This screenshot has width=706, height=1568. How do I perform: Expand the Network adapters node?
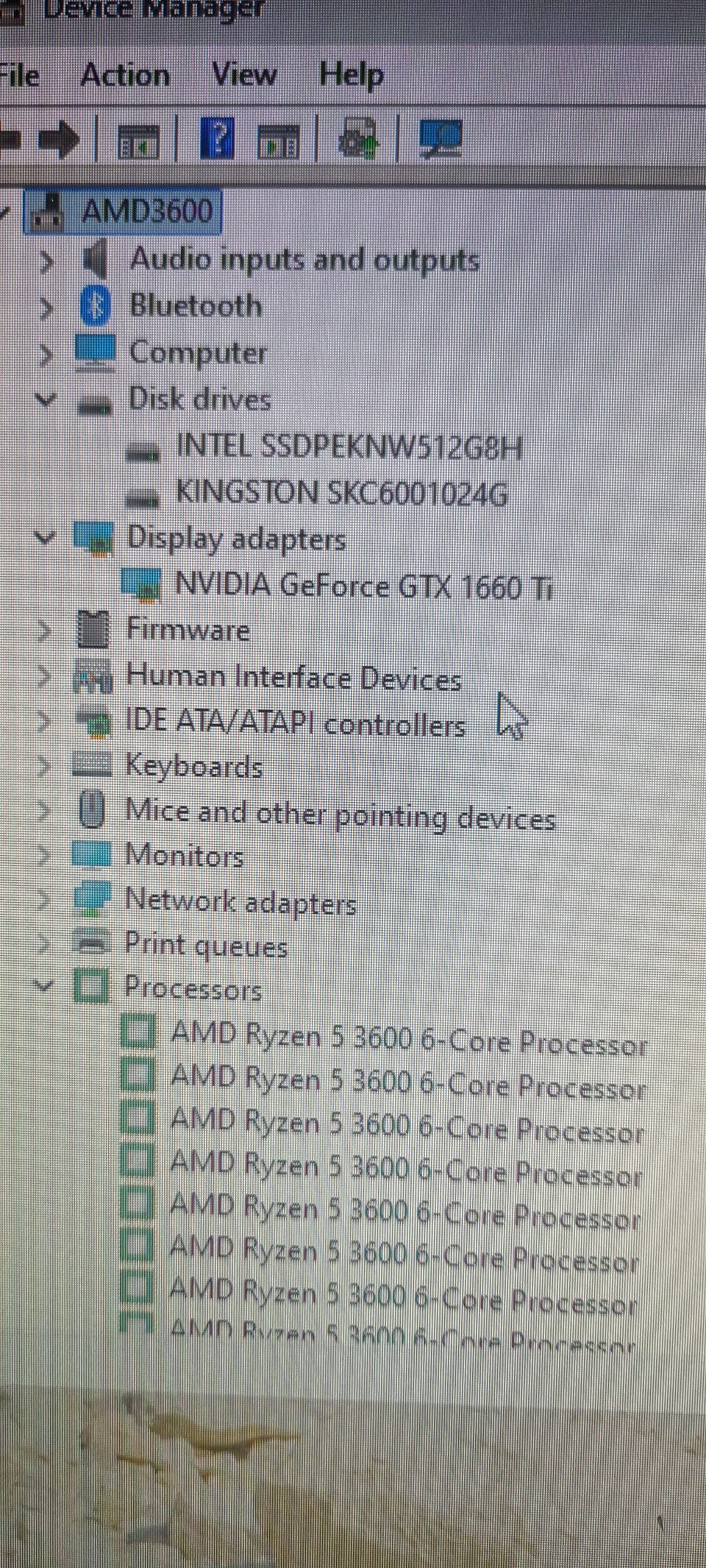pos(44,900)
